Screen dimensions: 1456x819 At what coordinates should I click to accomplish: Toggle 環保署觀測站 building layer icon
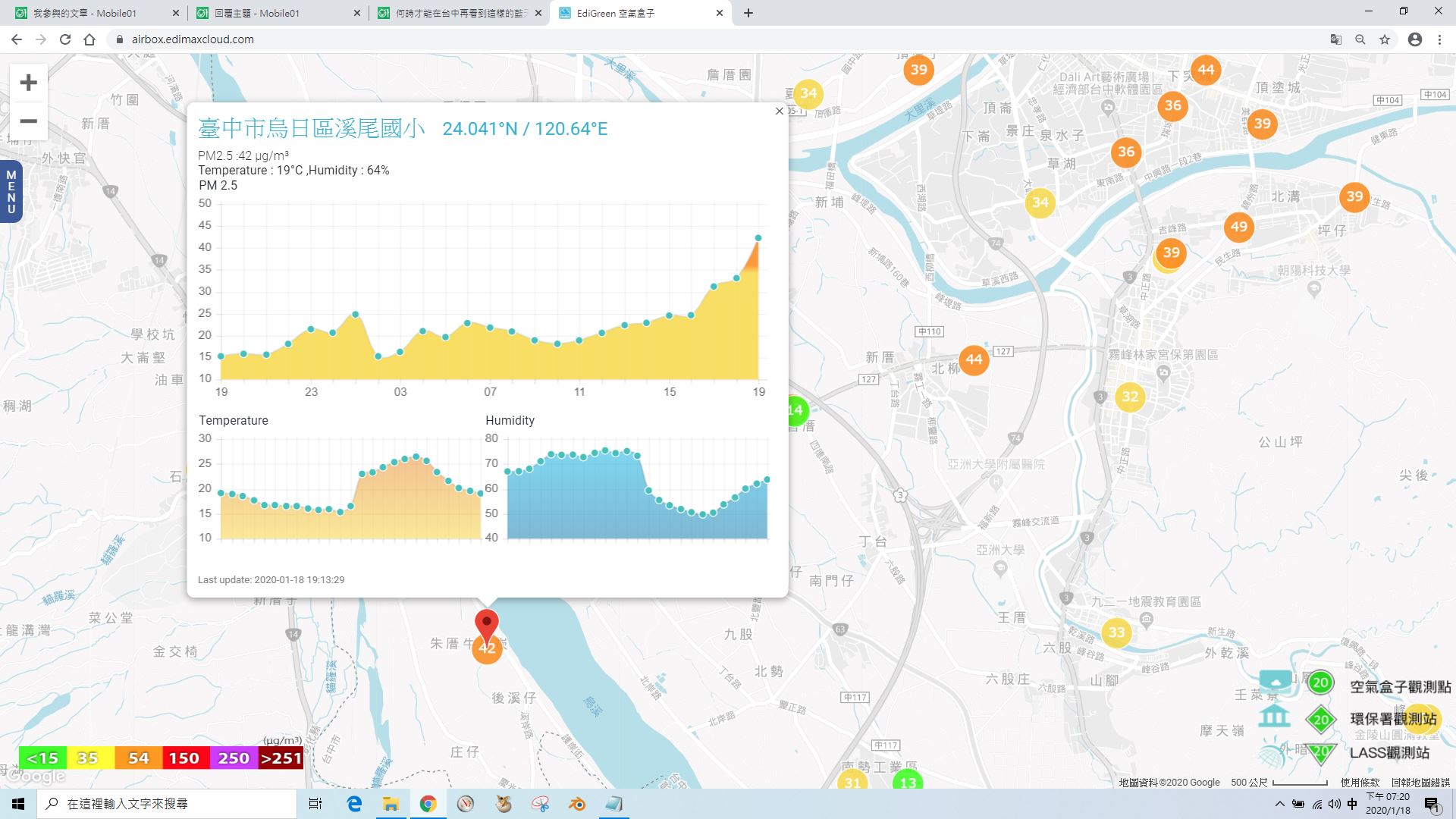[x=1275, y=715]
